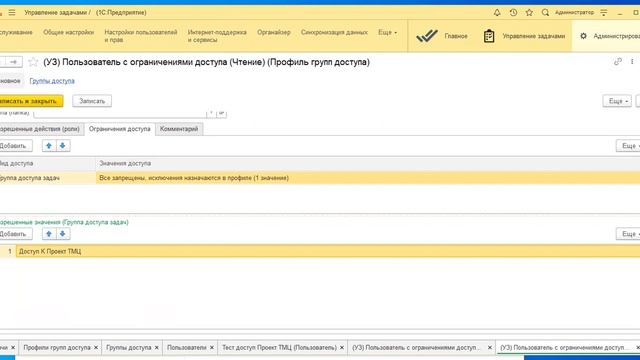Copy link to this form
This screenshot has height=360, width=640.
618,62
